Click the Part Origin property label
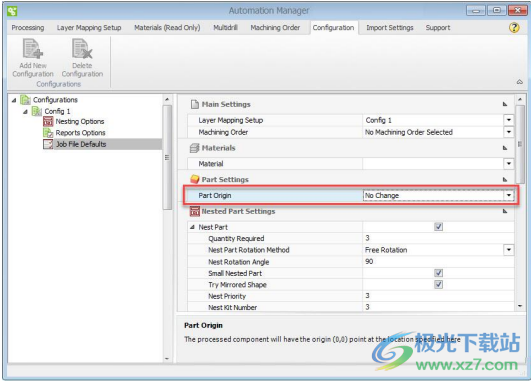The height and width of the screenshot is (381, 531). click(215, 195)
